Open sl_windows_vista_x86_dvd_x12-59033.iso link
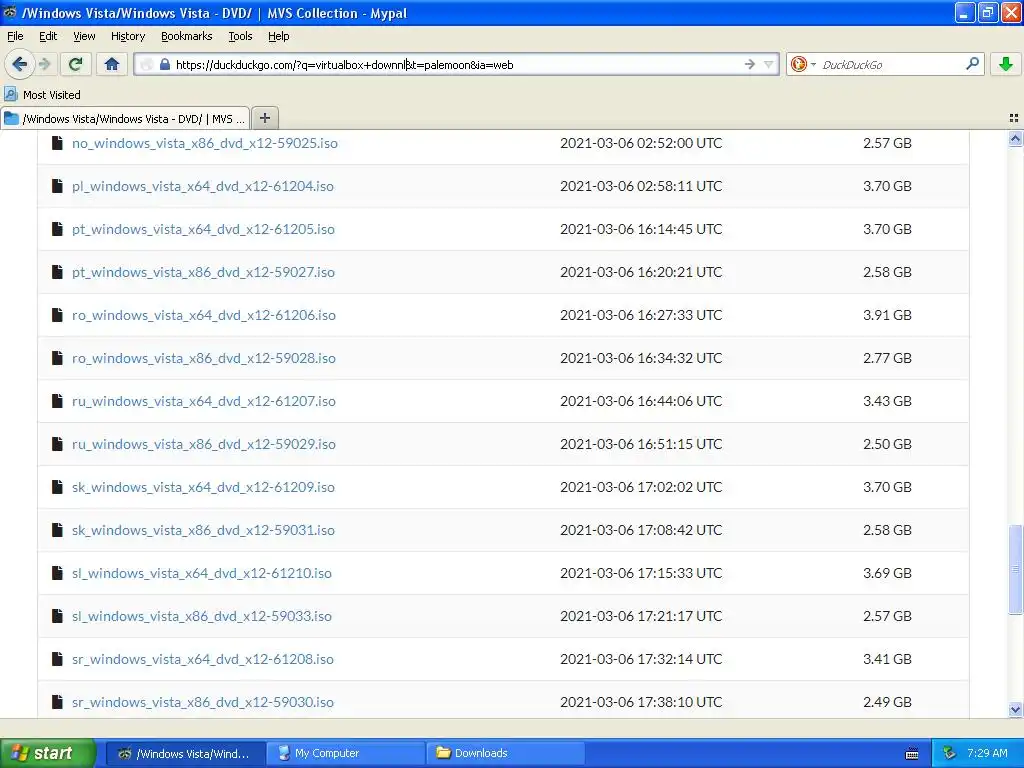 coord(202,617)
